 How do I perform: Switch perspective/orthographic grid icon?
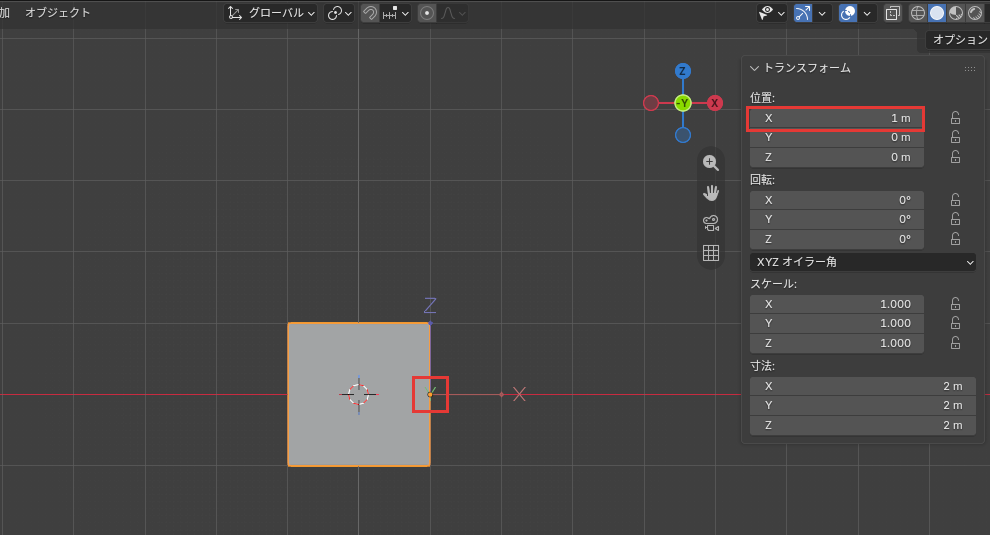(x=711, y=253)
